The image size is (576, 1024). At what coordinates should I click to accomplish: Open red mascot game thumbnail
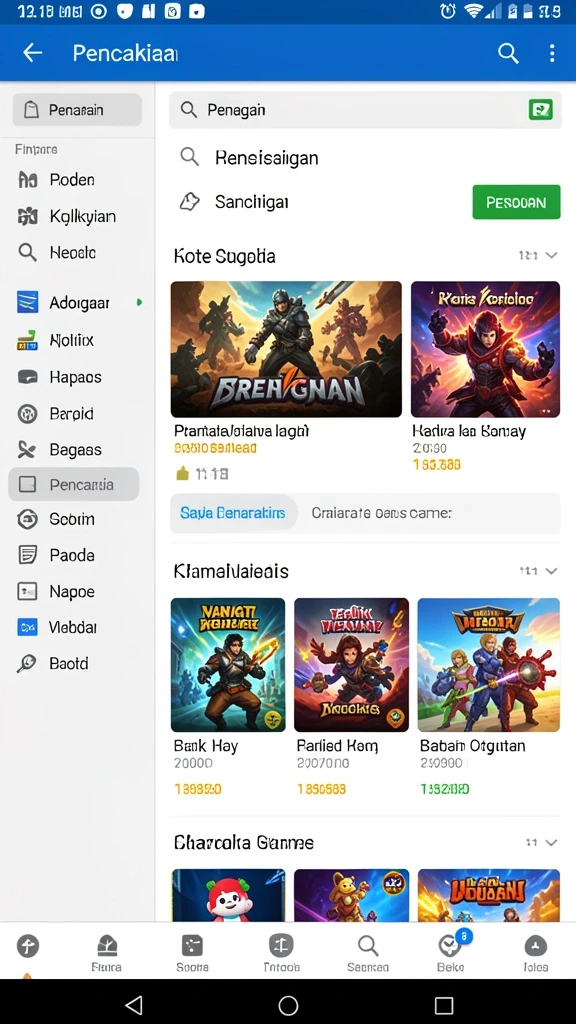pyautogui.click(x=228, y=895)
